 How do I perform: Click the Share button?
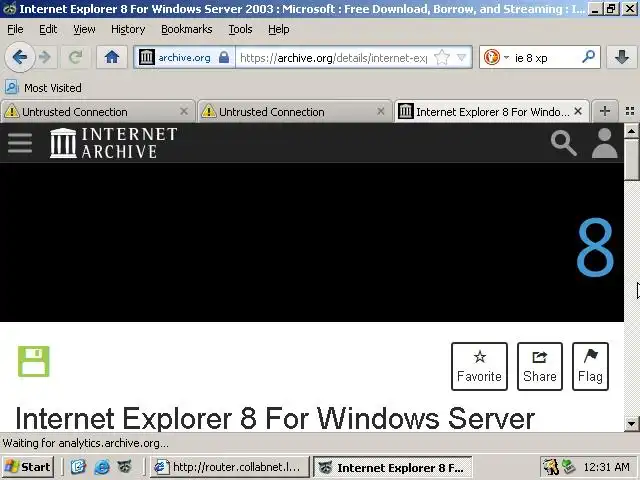tap(540, 366)
